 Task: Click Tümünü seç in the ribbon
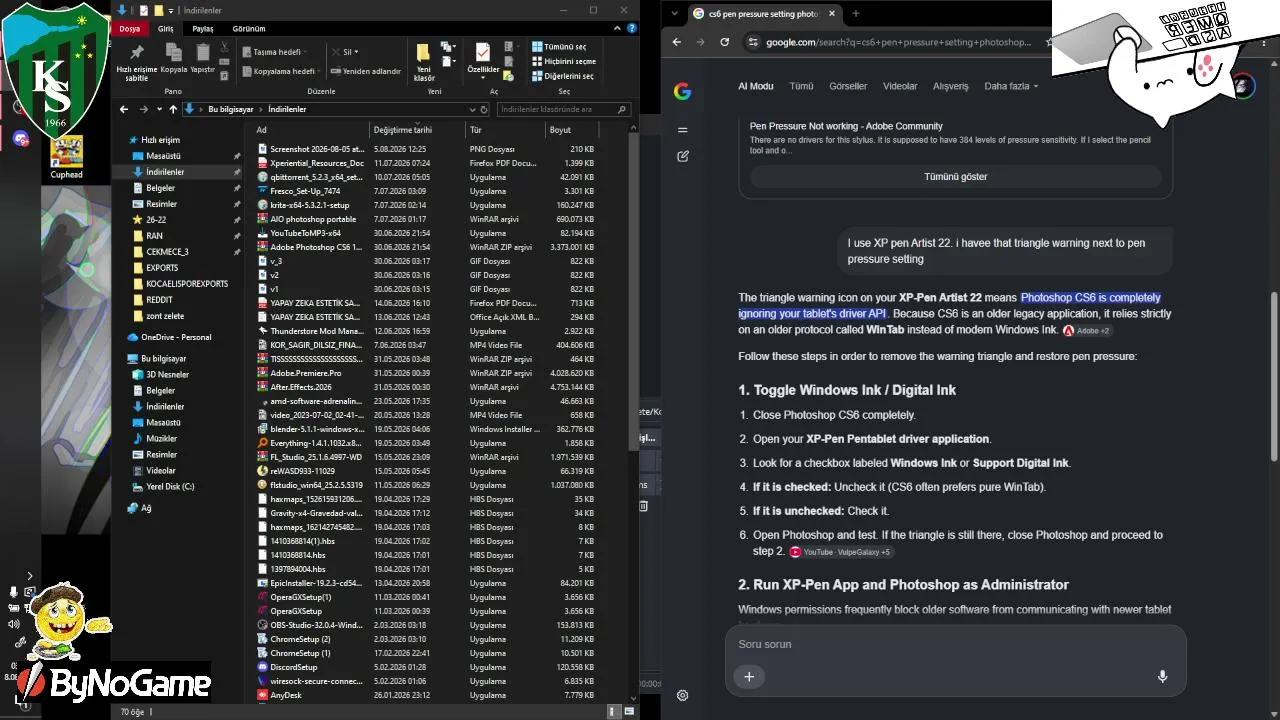pyautogui.click(x=559, y=47)
